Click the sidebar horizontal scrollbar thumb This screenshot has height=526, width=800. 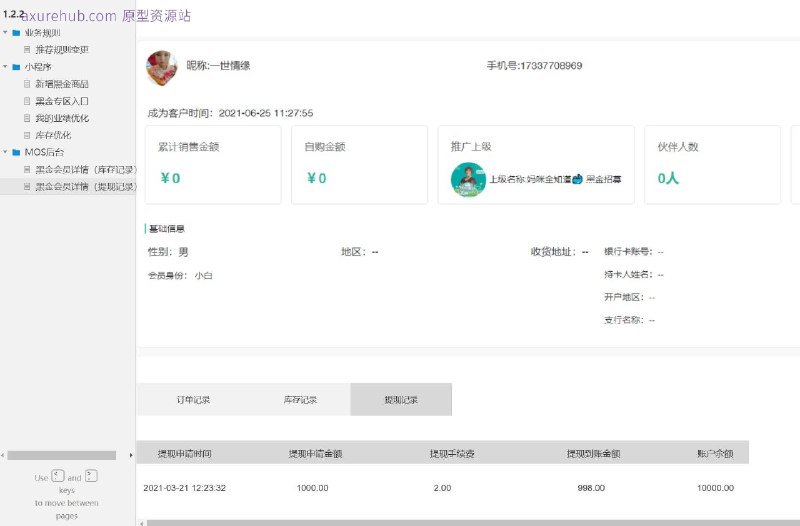tap(62, 455)
